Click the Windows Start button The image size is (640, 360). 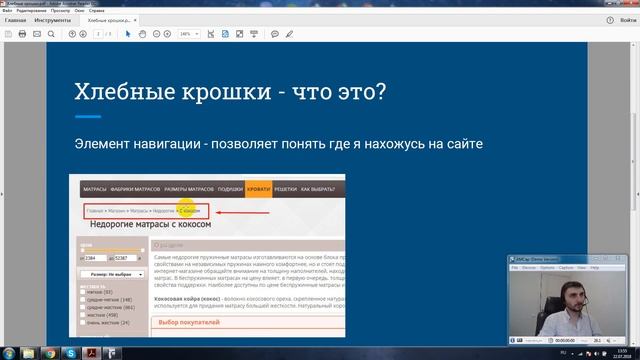pyautogui.click(x=8, y=353)
